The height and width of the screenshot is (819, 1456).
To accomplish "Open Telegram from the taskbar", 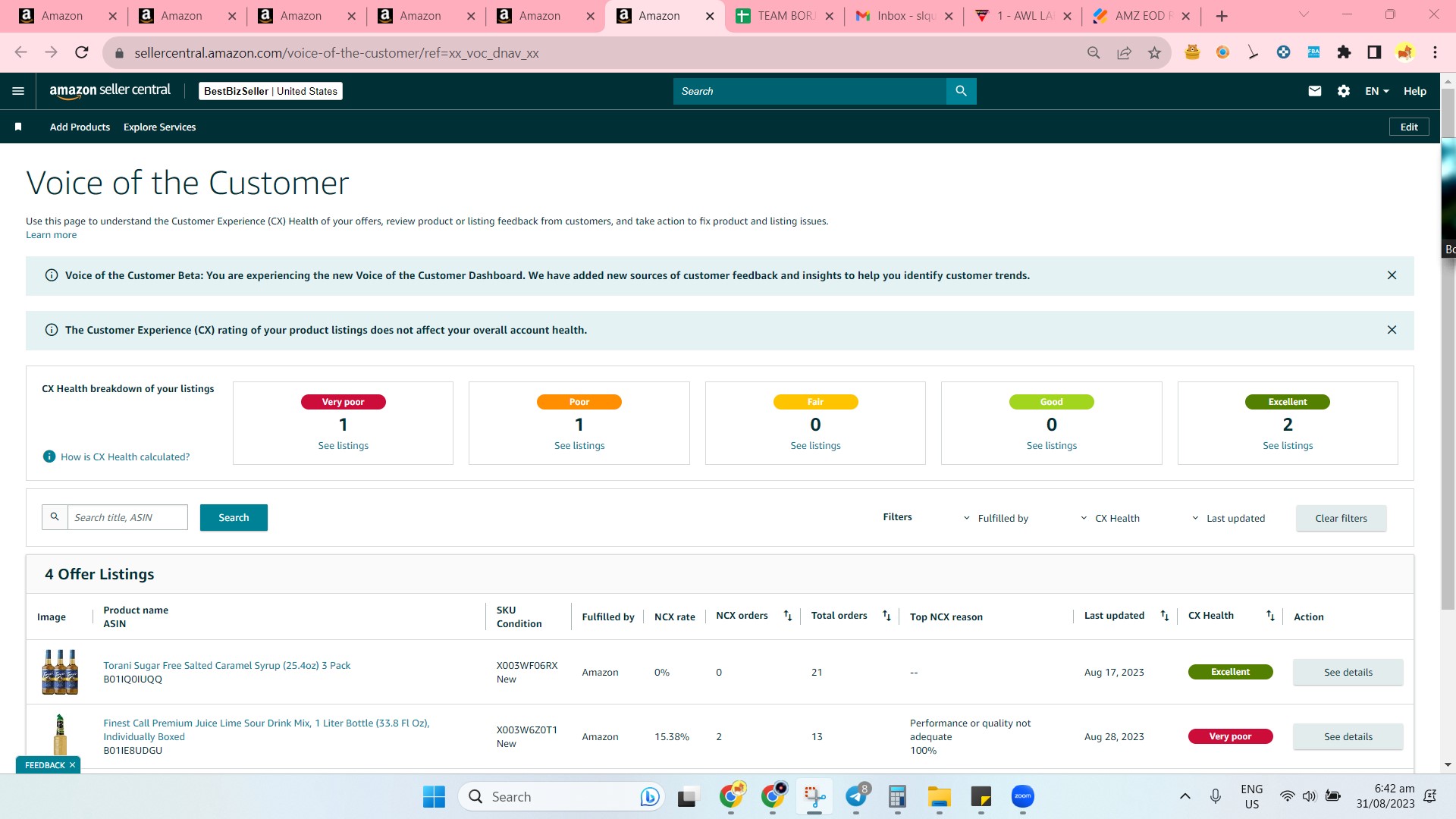I will (x=856, y=796).
